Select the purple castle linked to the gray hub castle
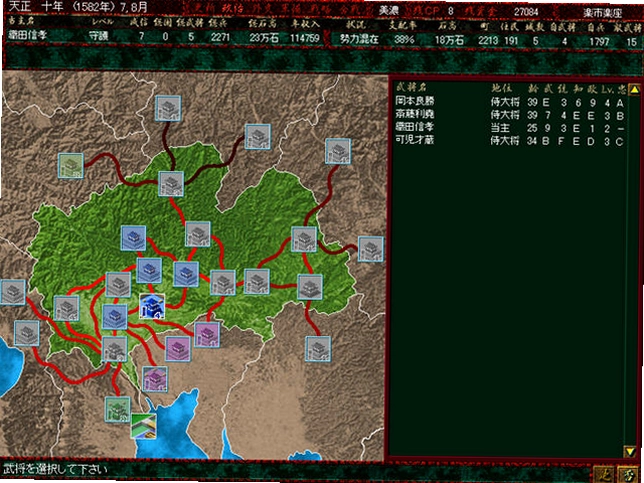 (x=178, y=349)
